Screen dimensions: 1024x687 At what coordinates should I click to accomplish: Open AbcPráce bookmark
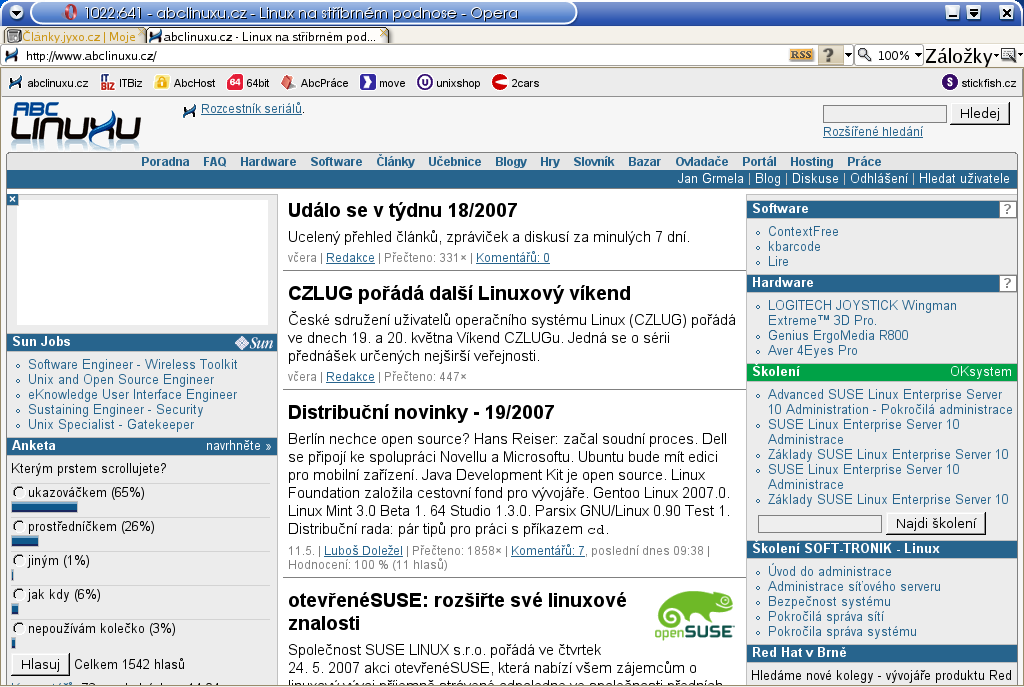pos(315,83)
